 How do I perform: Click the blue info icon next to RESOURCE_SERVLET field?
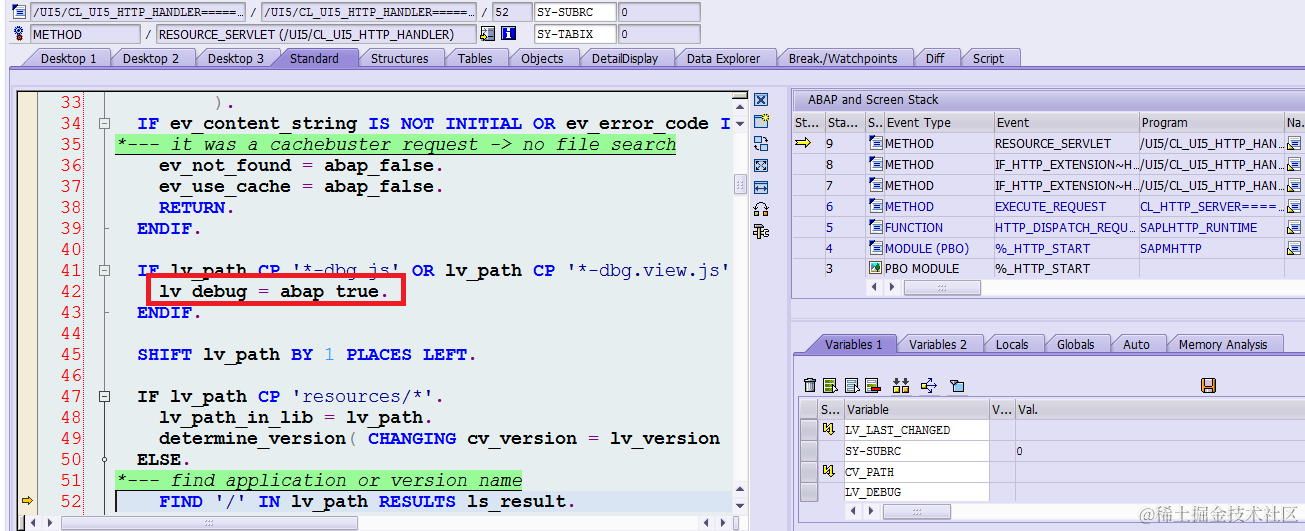tap(508, 34)
